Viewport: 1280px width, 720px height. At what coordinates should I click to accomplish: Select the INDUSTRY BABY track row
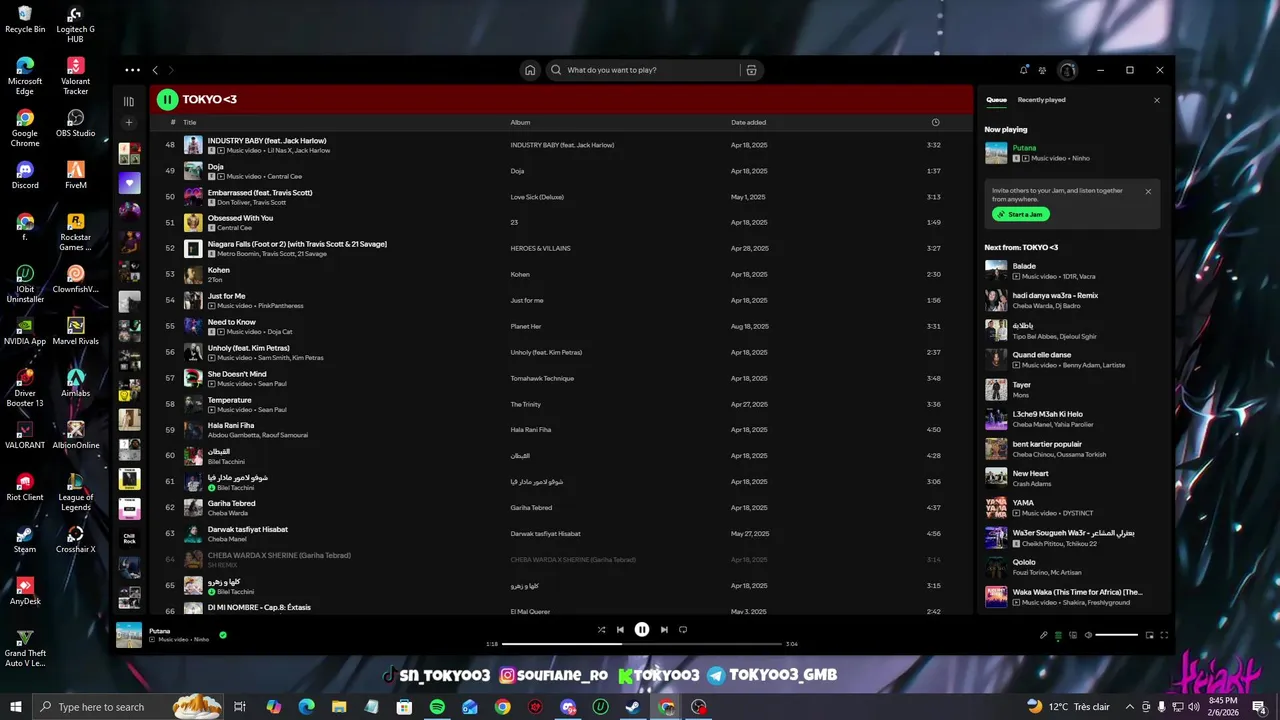pyautogui.click(x=561, y=145)
